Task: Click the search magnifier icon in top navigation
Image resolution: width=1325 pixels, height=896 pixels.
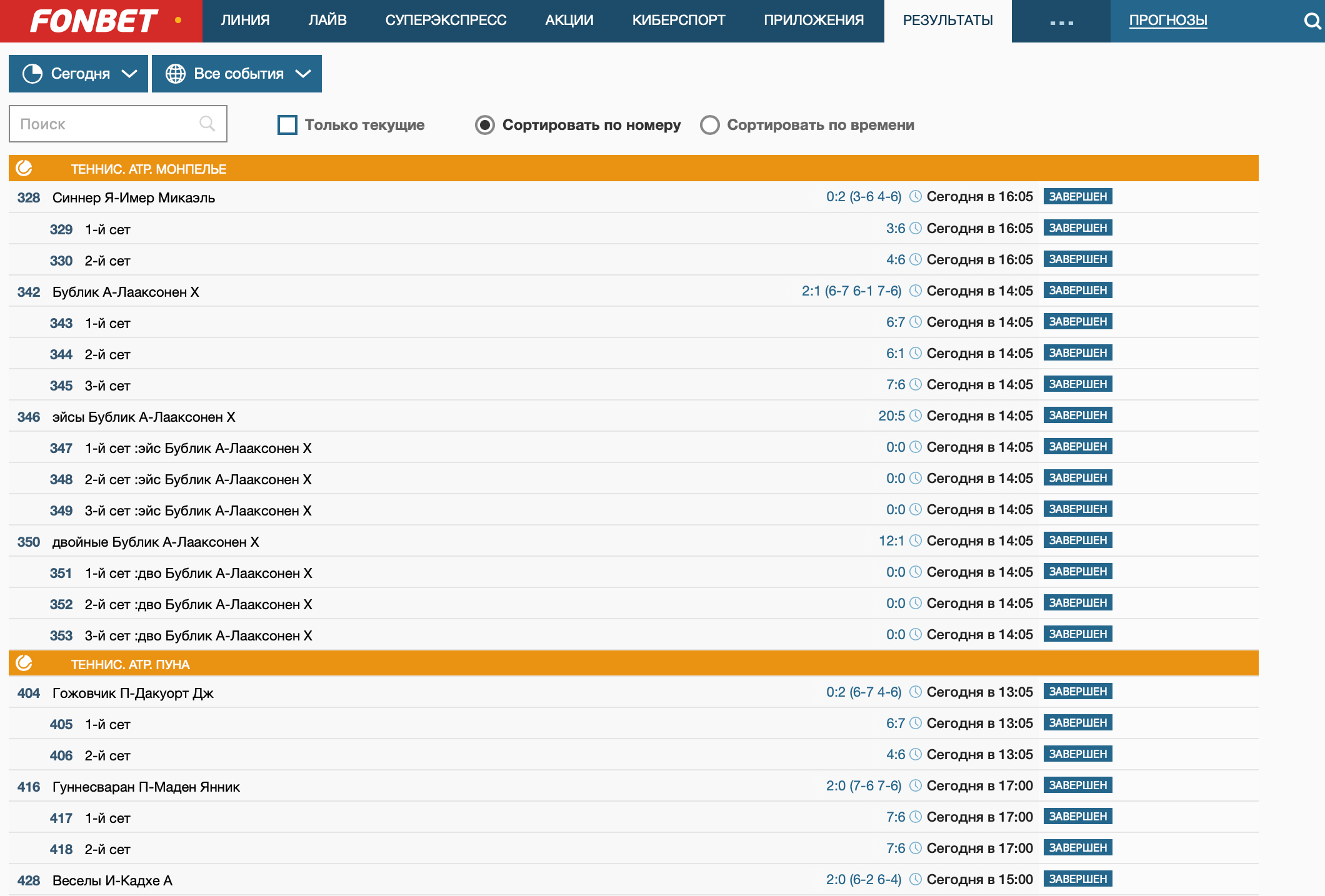Action: pyautogui.click(x=1312, y=21)
